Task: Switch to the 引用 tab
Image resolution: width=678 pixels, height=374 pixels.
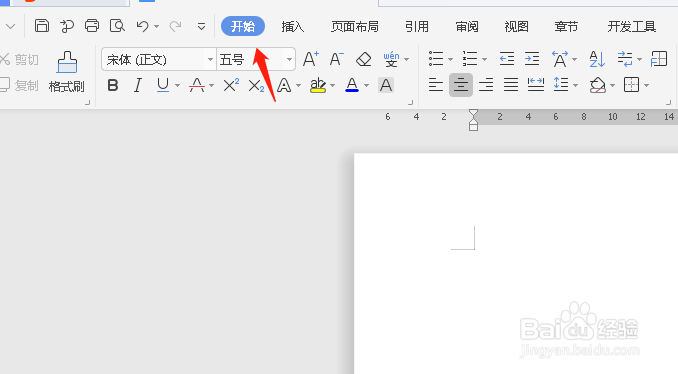Action: (417, 27)
